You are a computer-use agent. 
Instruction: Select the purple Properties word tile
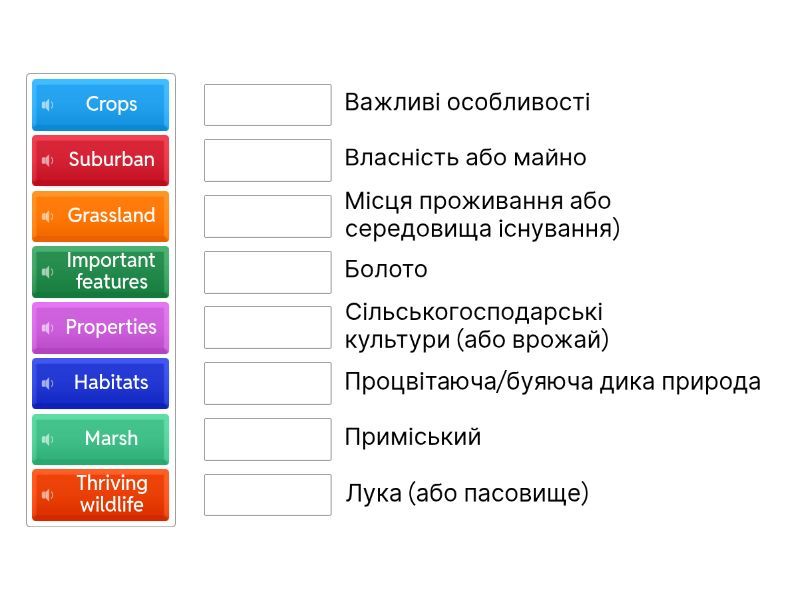111,328
